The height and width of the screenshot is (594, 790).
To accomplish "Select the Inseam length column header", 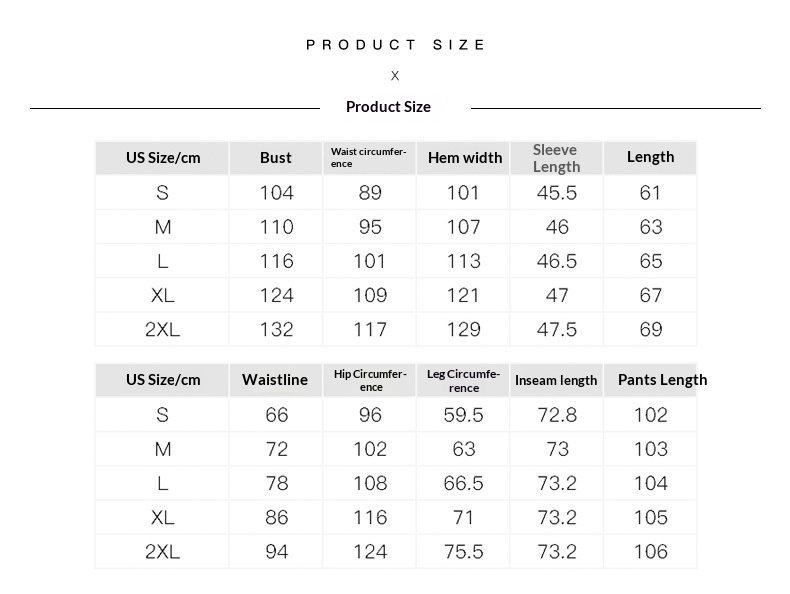I will (x=556, y=380).
